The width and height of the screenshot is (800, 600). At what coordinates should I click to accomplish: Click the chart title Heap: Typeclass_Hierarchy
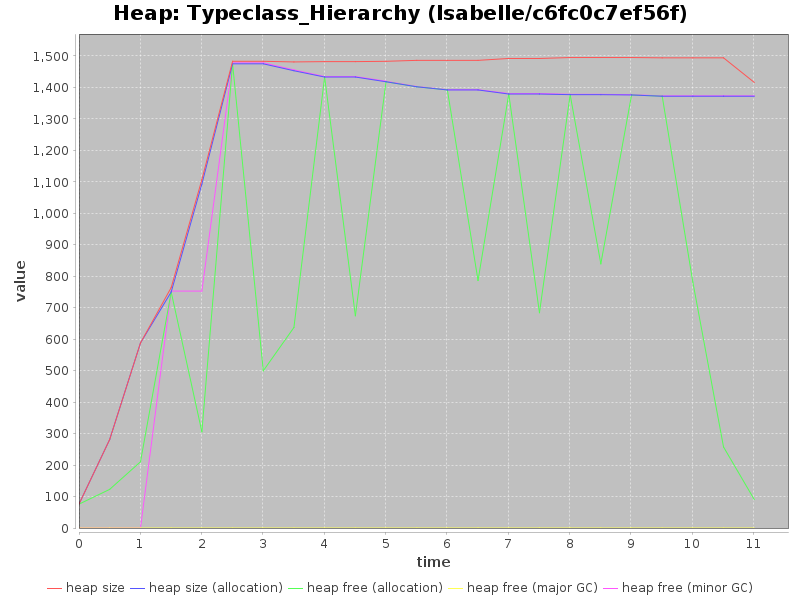click(400, 14)
